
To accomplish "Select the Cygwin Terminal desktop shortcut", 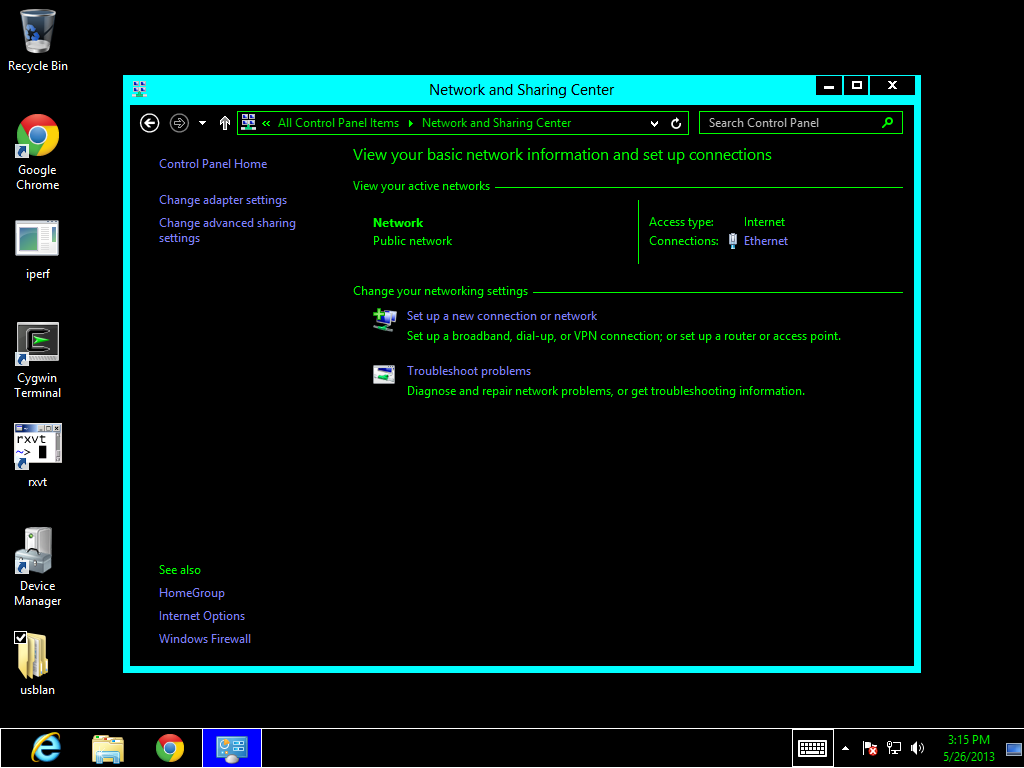I will point(37,360).
